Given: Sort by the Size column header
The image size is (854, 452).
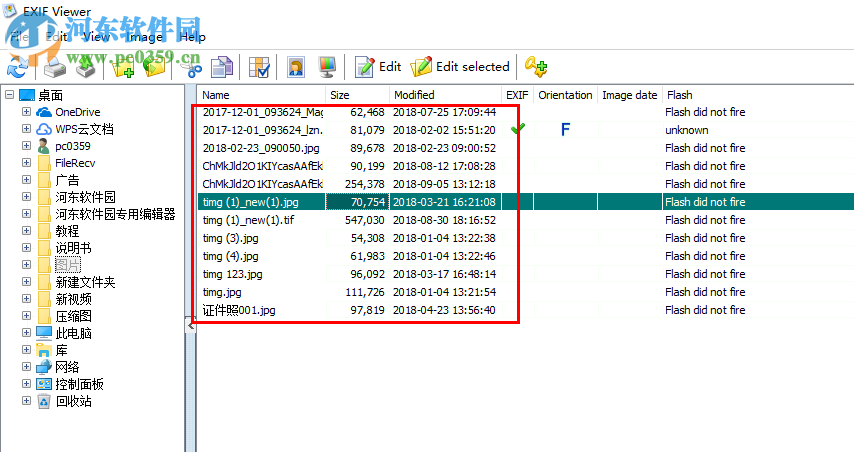Looking at the screenshot, I should point(358,95).
